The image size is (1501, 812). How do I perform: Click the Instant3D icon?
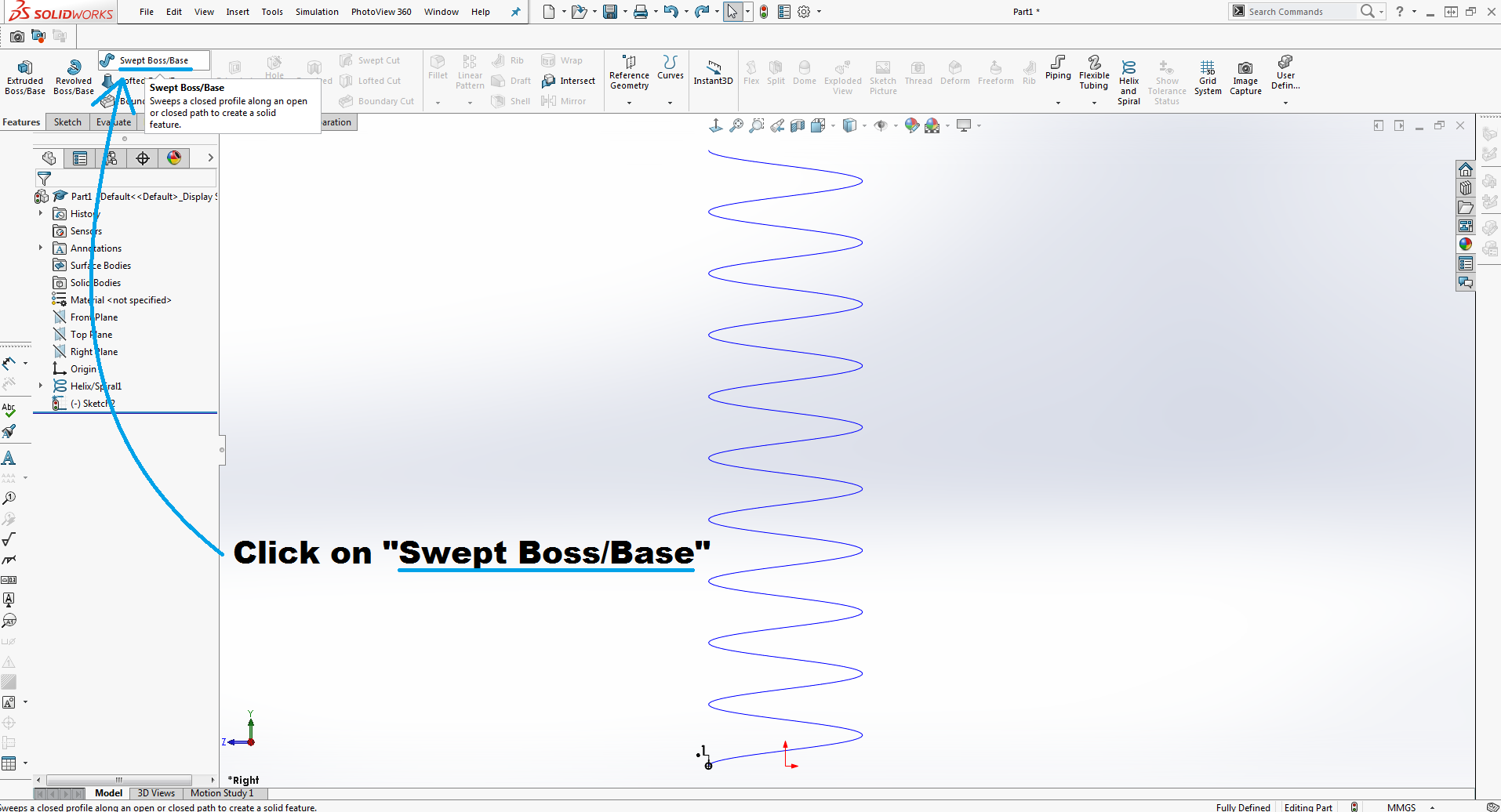tap(713, 71)
